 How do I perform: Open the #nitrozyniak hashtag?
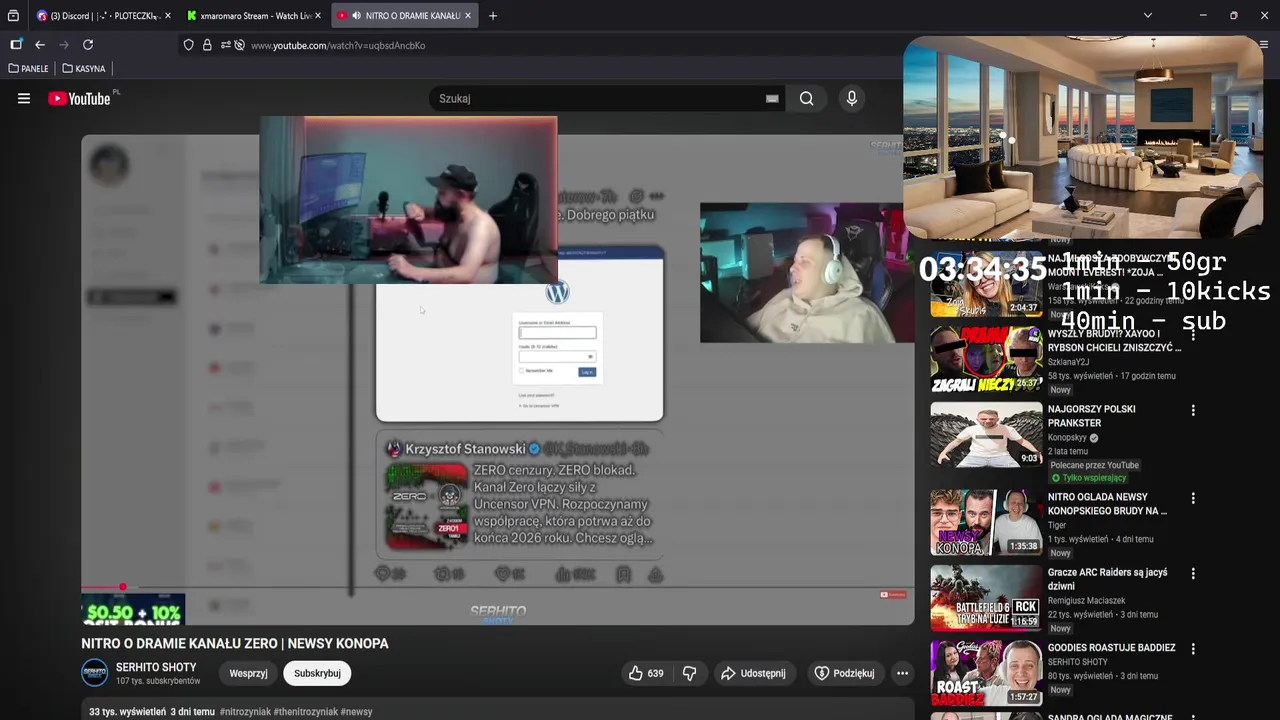245,712
